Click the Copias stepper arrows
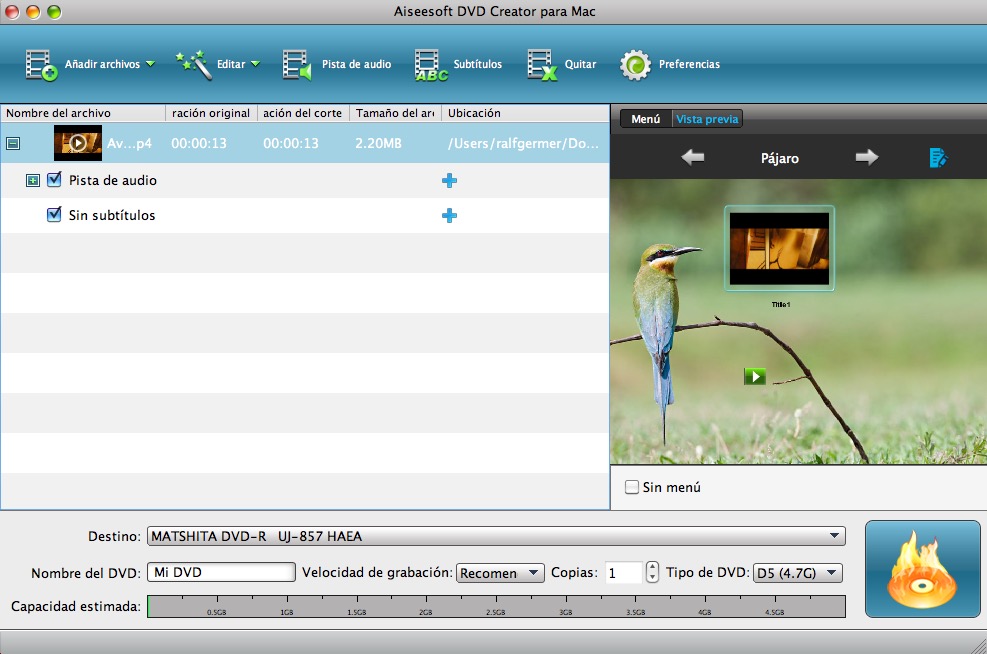Screen dimensions: 987x654 click(652, 572)
